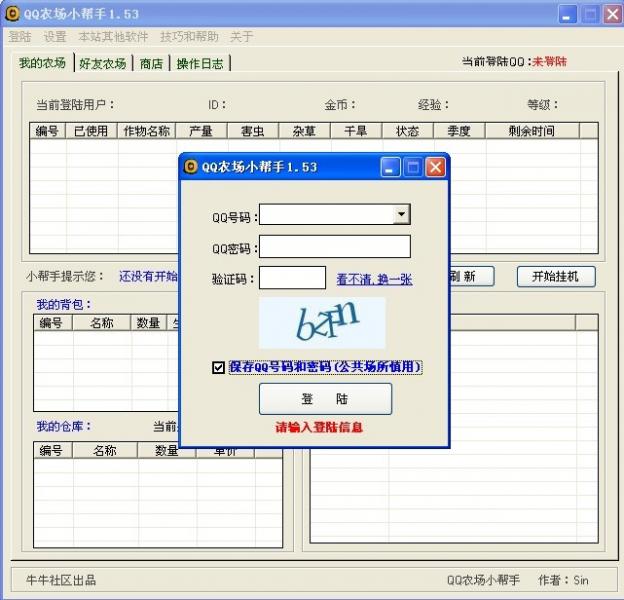
Task: Click the 数量 column header in 我的背包
Action: click(148, 323)
